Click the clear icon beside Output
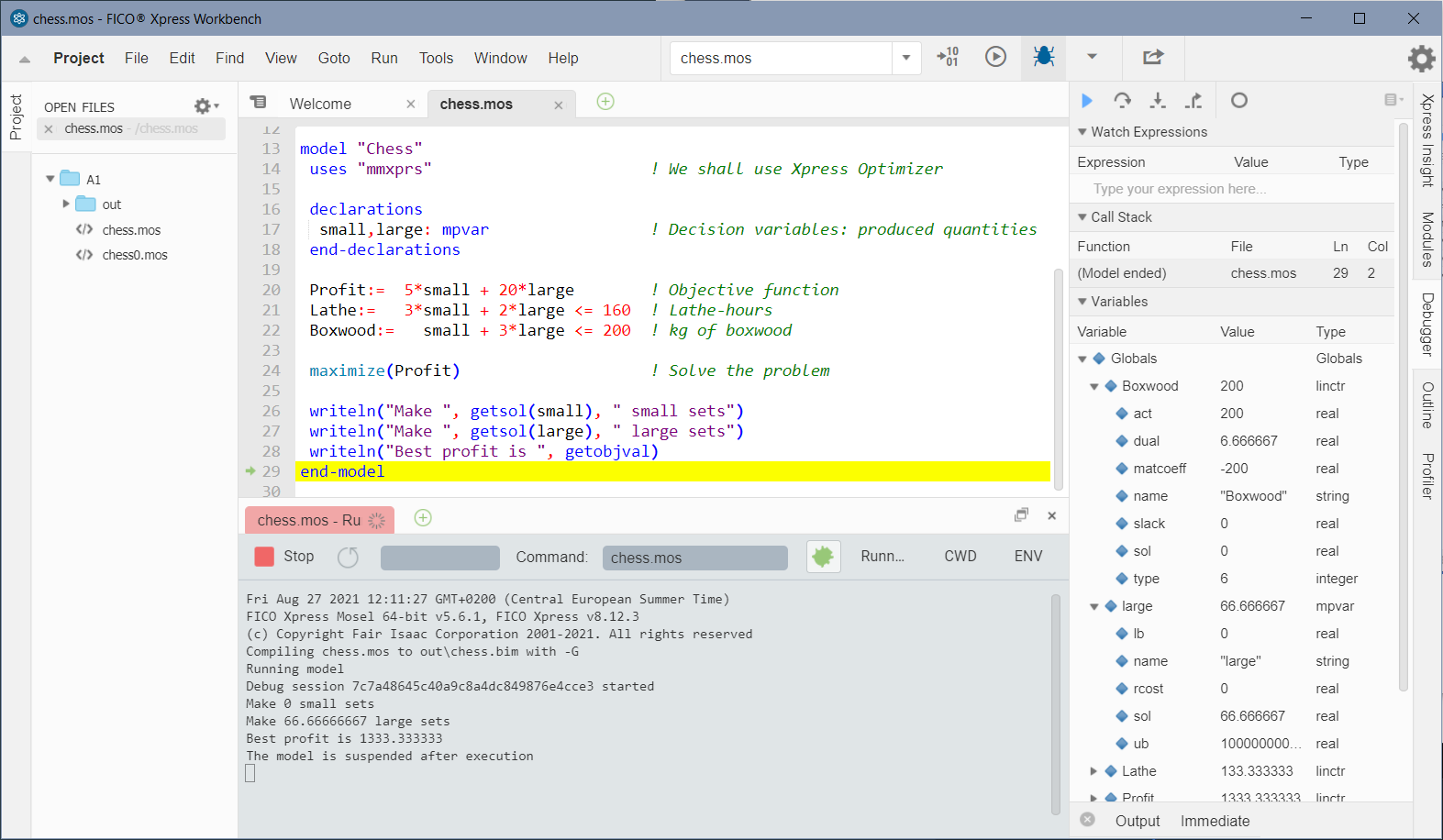 coord(1088,820)
